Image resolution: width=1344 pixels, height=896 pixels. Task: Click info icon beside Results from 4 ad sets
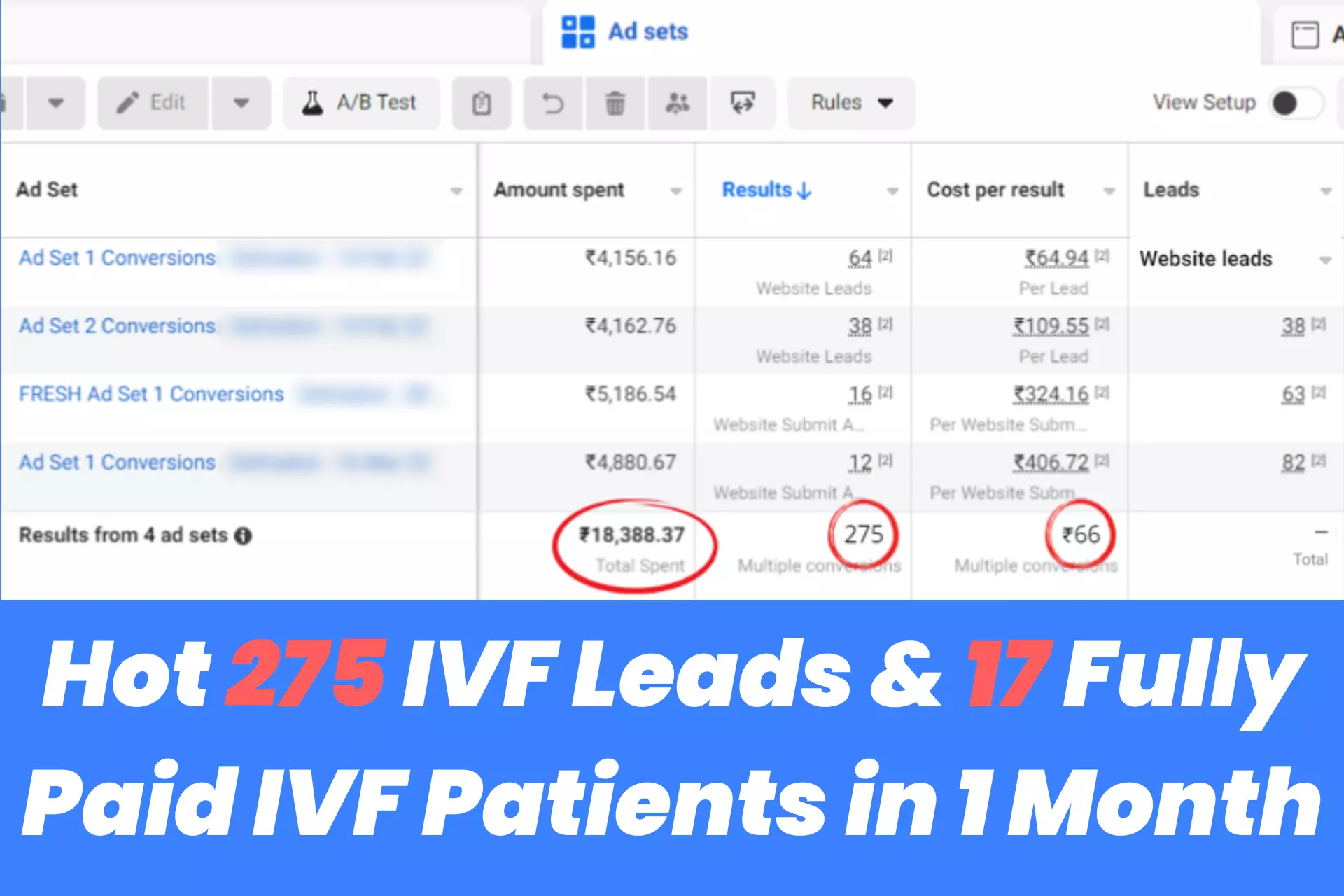tap(243, 536)
